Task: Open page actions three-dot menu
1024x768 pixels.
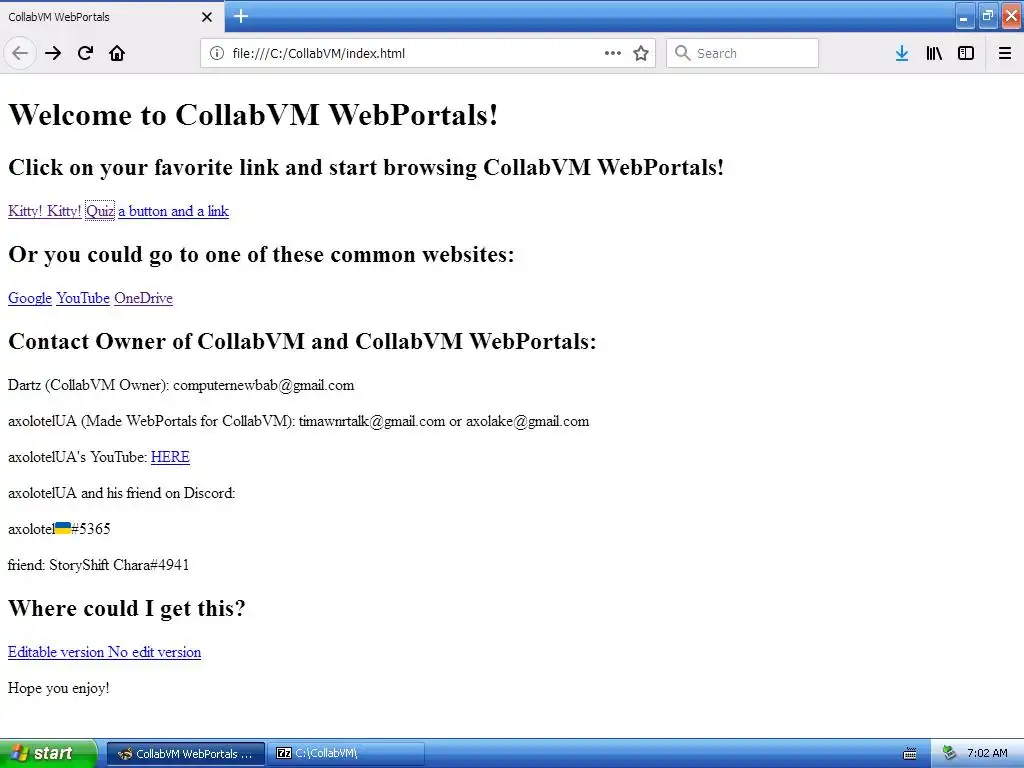Action: [613, 54]
